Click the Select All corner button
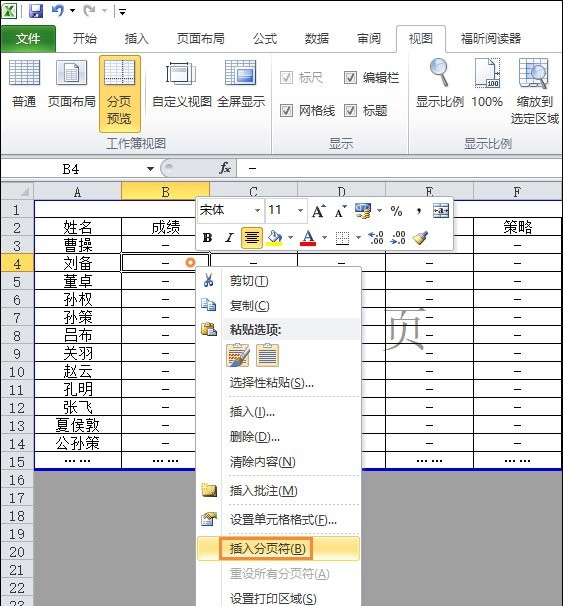Image resolution: width=563 pixels, height=606 pixels. (x=17, y=192)
